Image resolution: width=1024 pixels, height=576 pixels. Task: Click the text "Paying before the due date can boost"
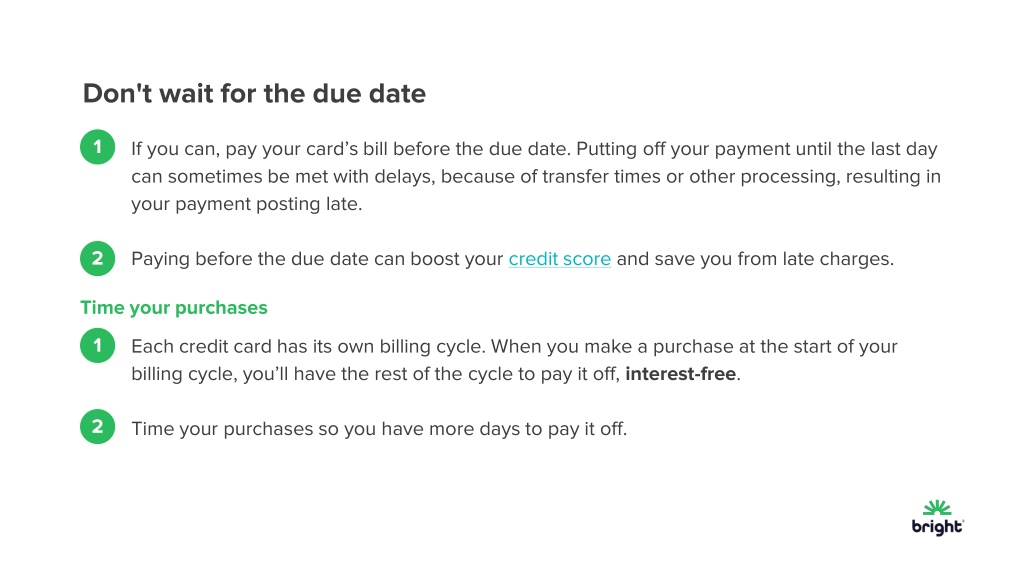point(317,259)
